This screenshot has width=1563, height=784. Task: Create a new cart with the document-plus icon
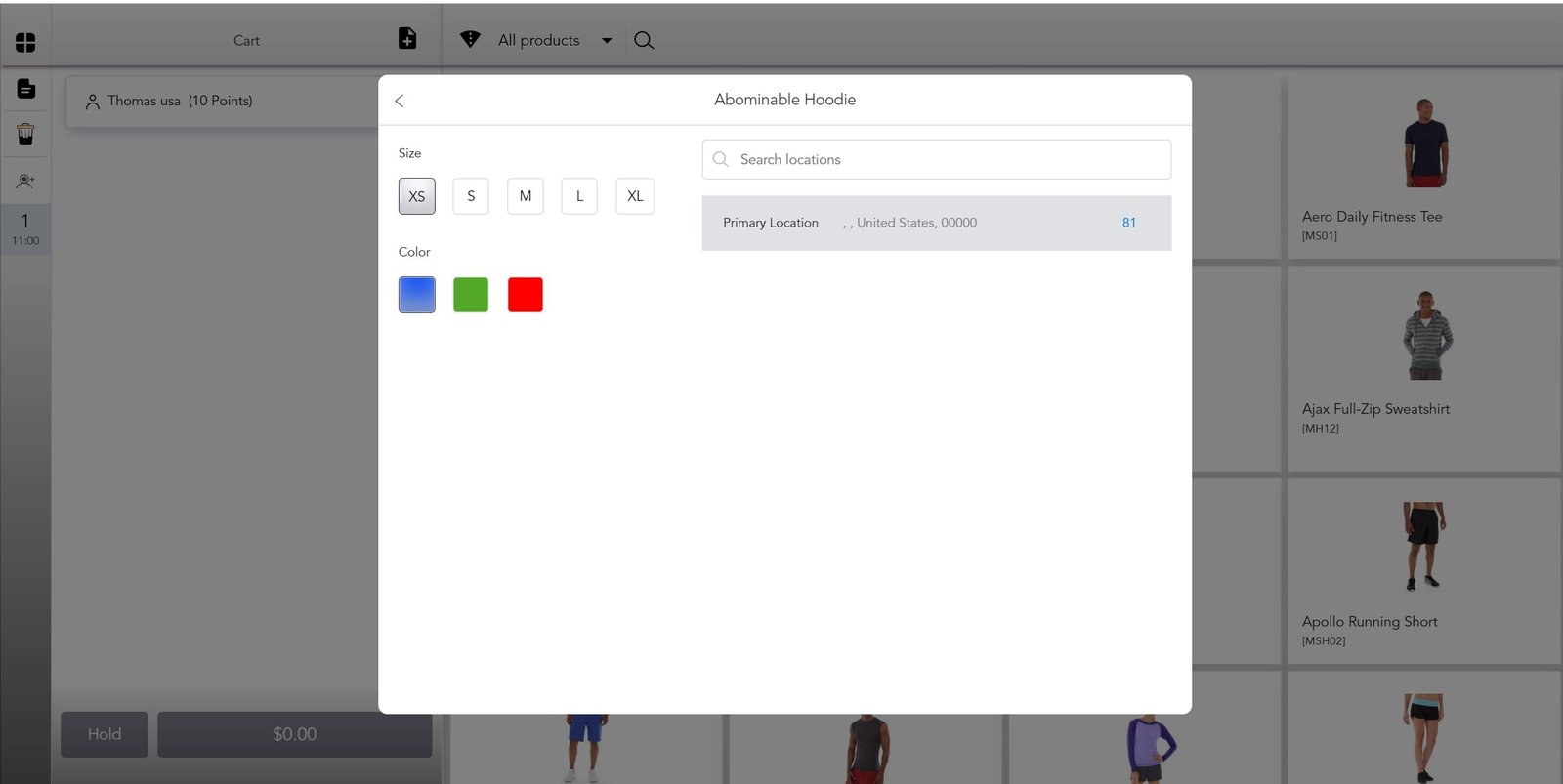tap(407, 38)
